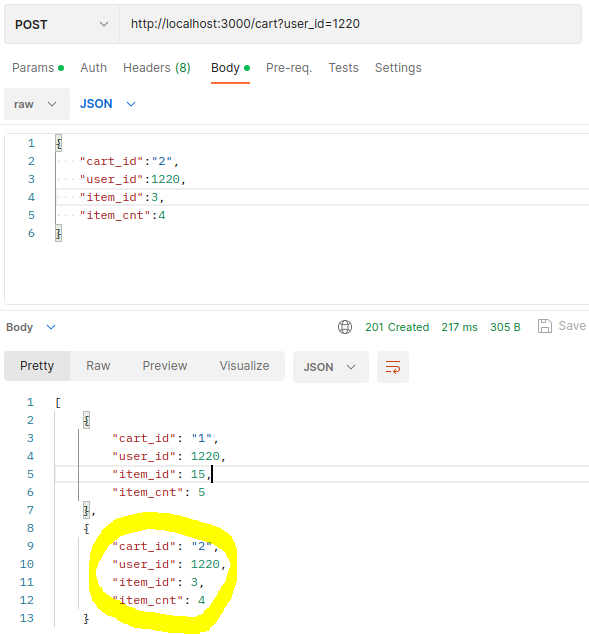
Task: Open the Headers (8) tab
Action: [x=157, y=68]
